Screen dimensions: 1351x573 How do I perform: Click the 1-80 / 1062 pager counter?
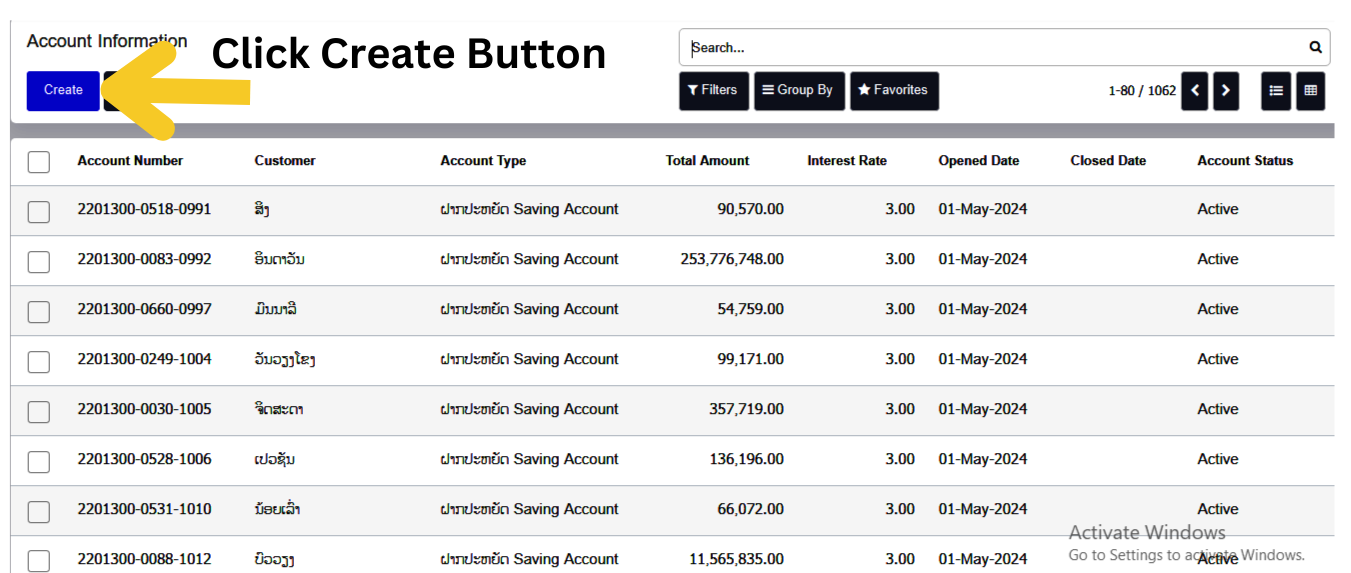tap(1141, 91)
